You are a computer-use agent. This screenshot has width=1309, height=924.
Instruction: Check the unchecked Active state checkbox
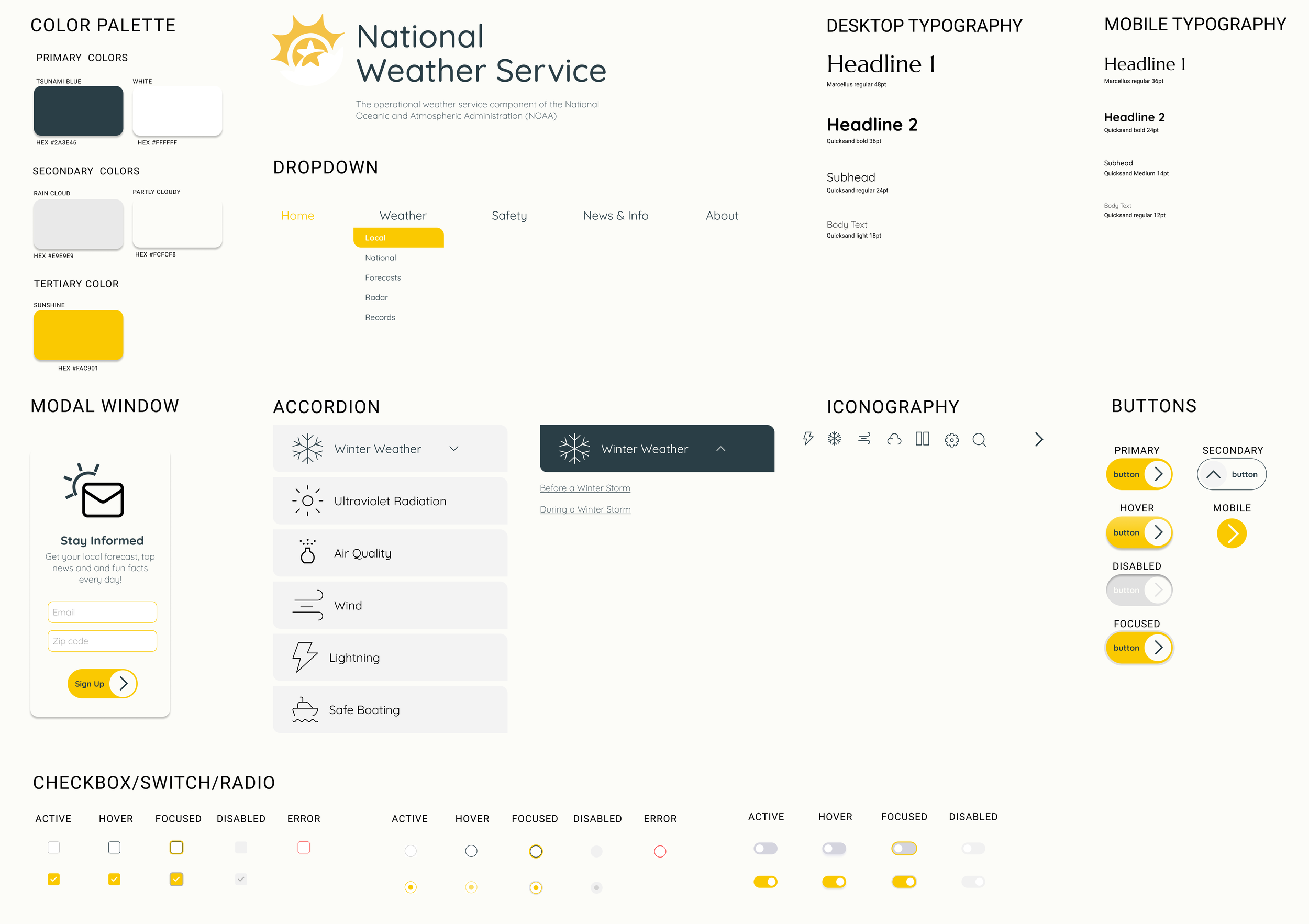tap(53, 847)
